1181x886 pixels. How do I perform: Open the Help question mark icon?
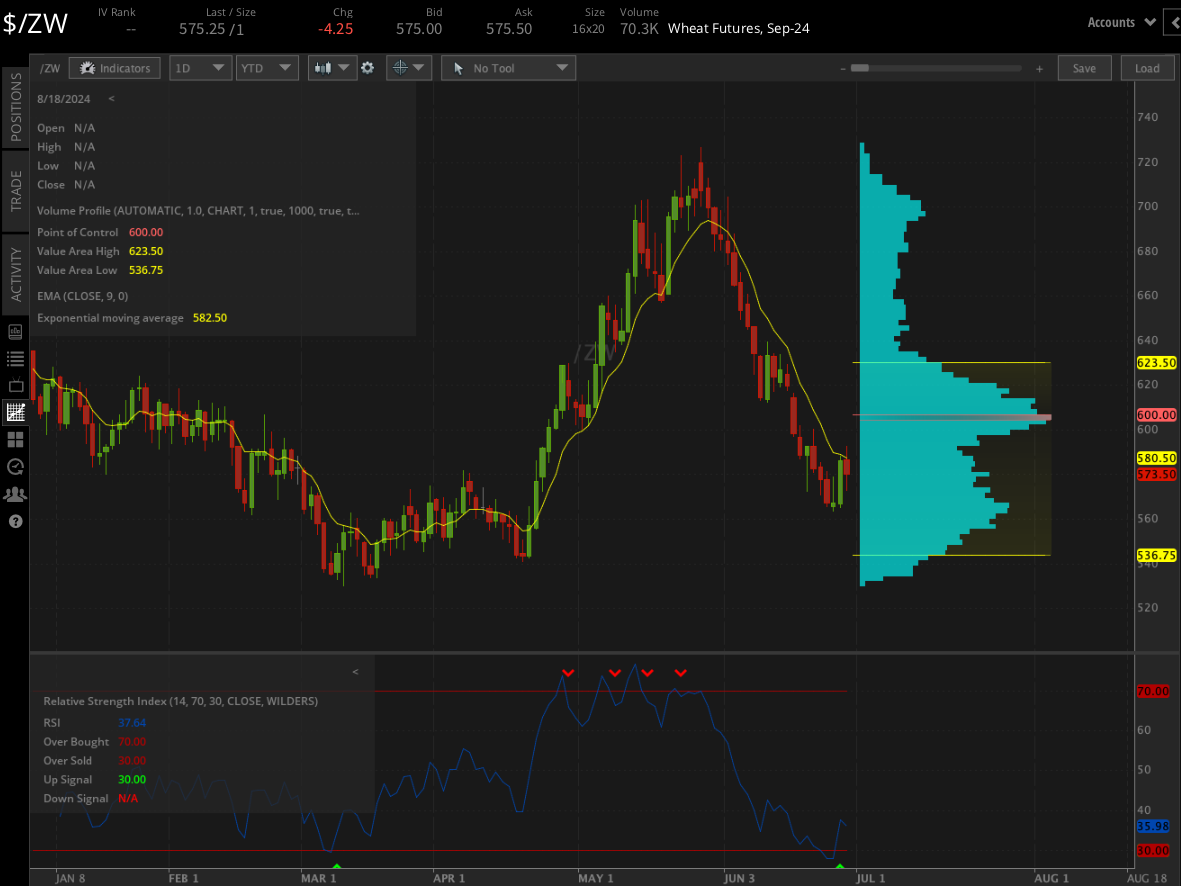click(15, 521)
